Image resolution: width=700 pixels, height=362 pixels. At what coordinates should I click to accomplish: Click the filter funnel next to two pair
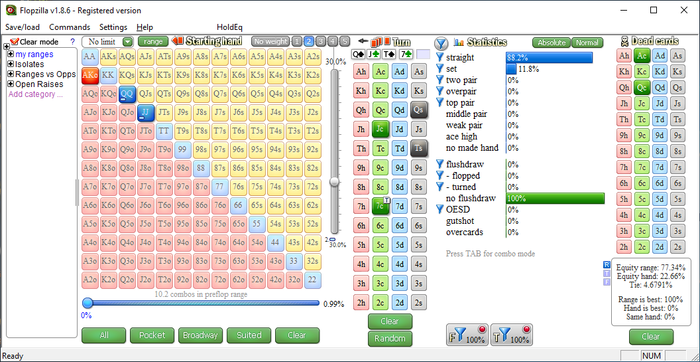pos(440,80)
